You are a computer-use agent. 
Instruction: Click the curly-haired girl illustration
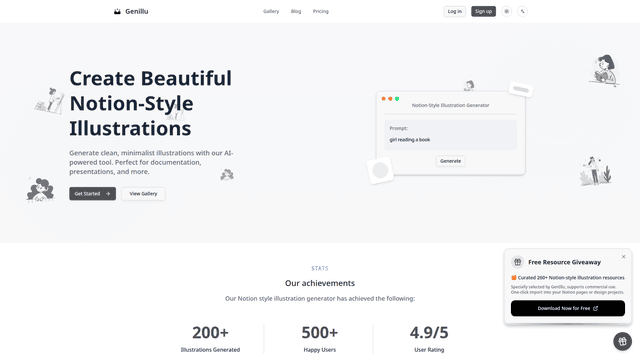40,190
